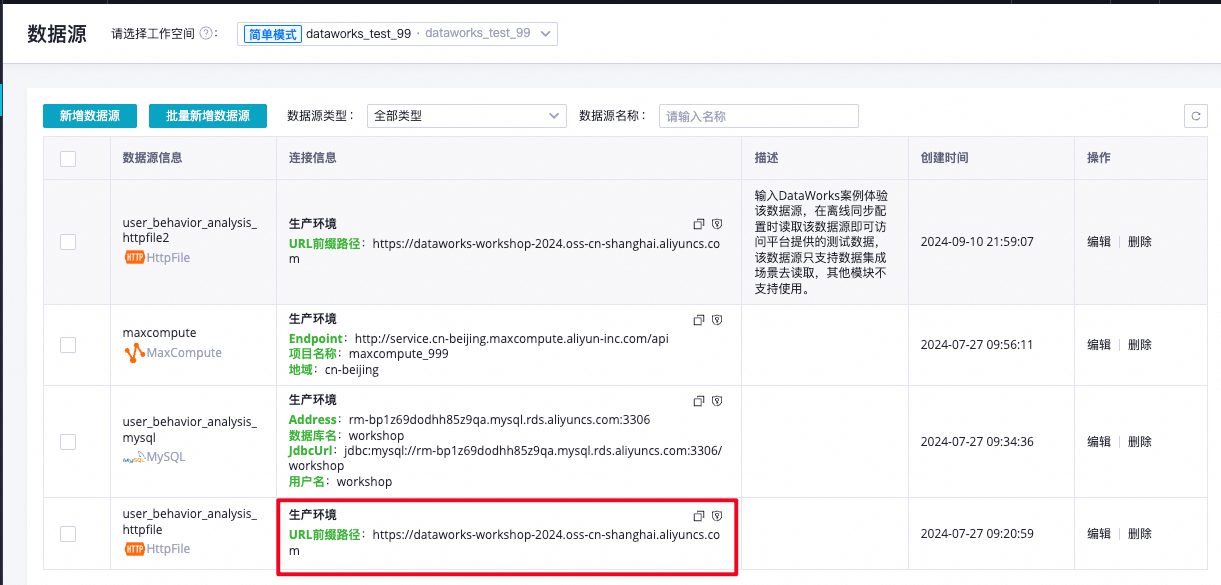Click the 简单模式 tag
Image resolution: width=1221 pixels, height=585 pixels.
(273, 34)
